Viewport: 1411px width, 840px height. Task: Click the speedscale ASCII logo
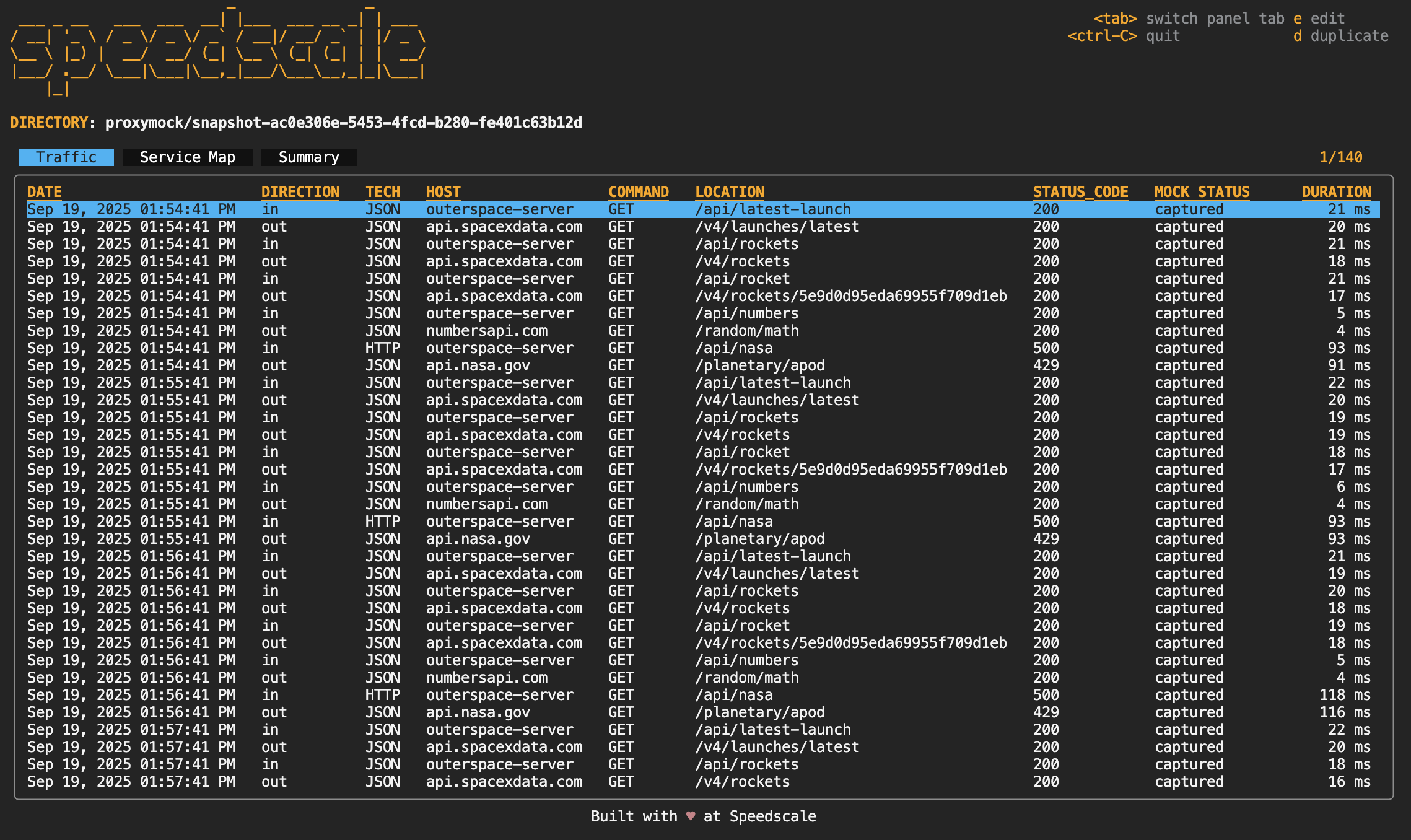[217, 53]
